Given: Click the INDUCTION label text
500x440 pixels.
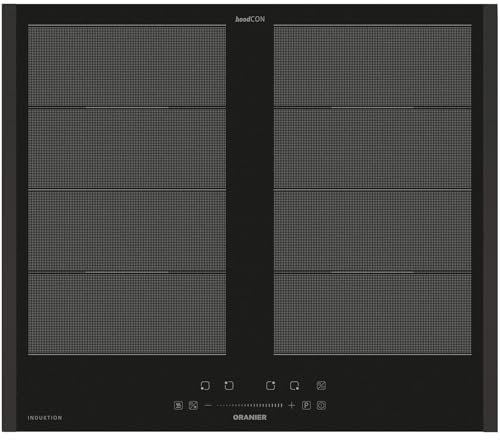Looking at the screenshot, I should pos(45,418).
